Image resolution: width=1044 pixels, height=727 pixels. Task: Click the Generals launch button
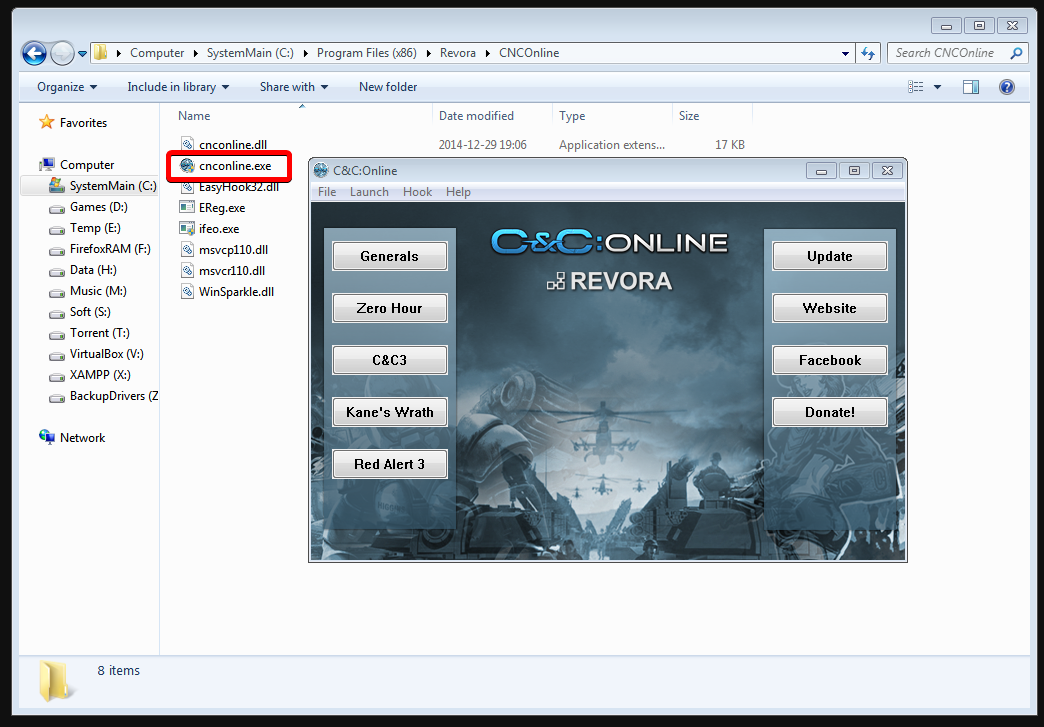(x=390, y=256)
